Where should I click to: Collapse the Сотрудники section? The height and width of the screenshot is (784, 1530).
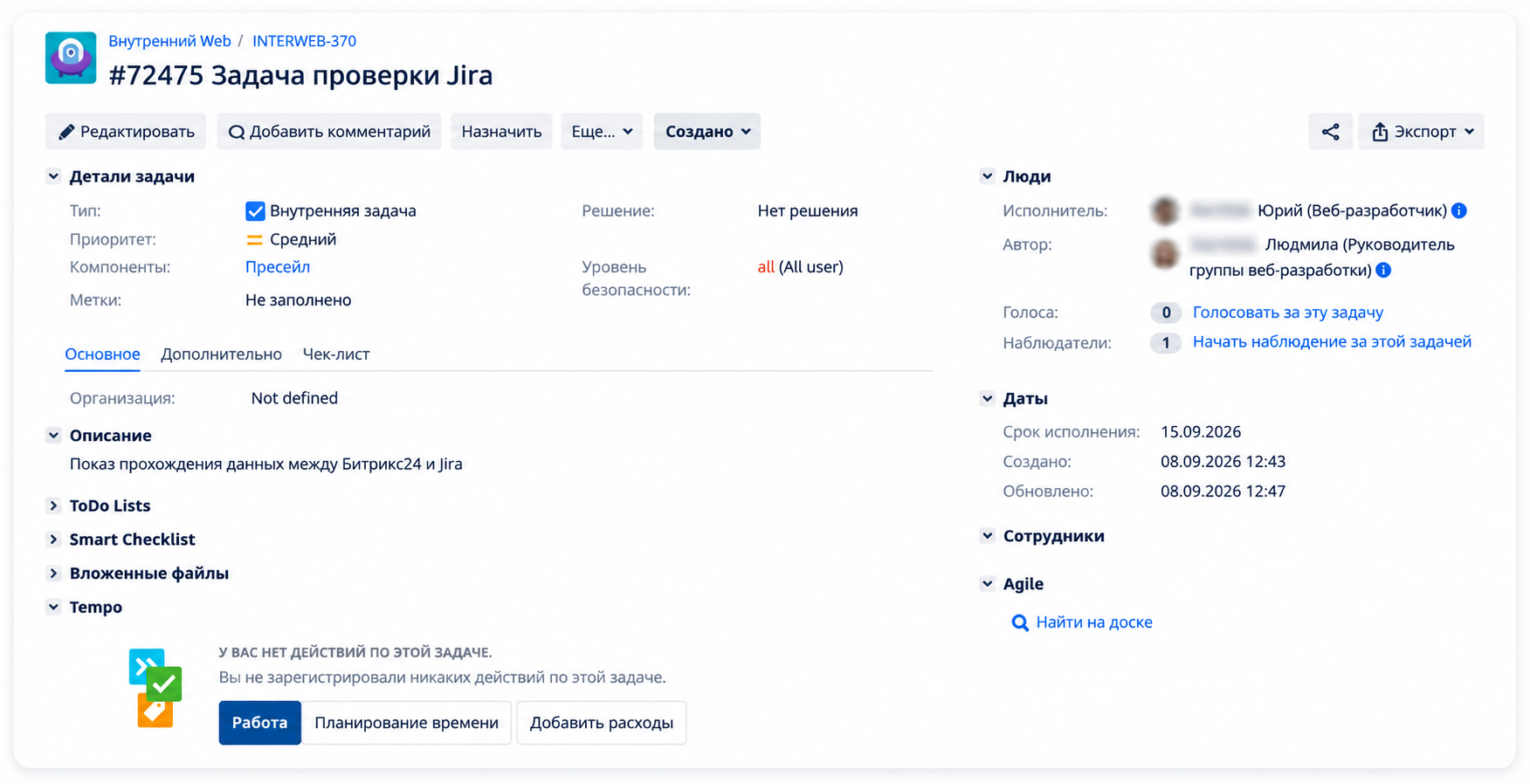[x=987, y=536]
